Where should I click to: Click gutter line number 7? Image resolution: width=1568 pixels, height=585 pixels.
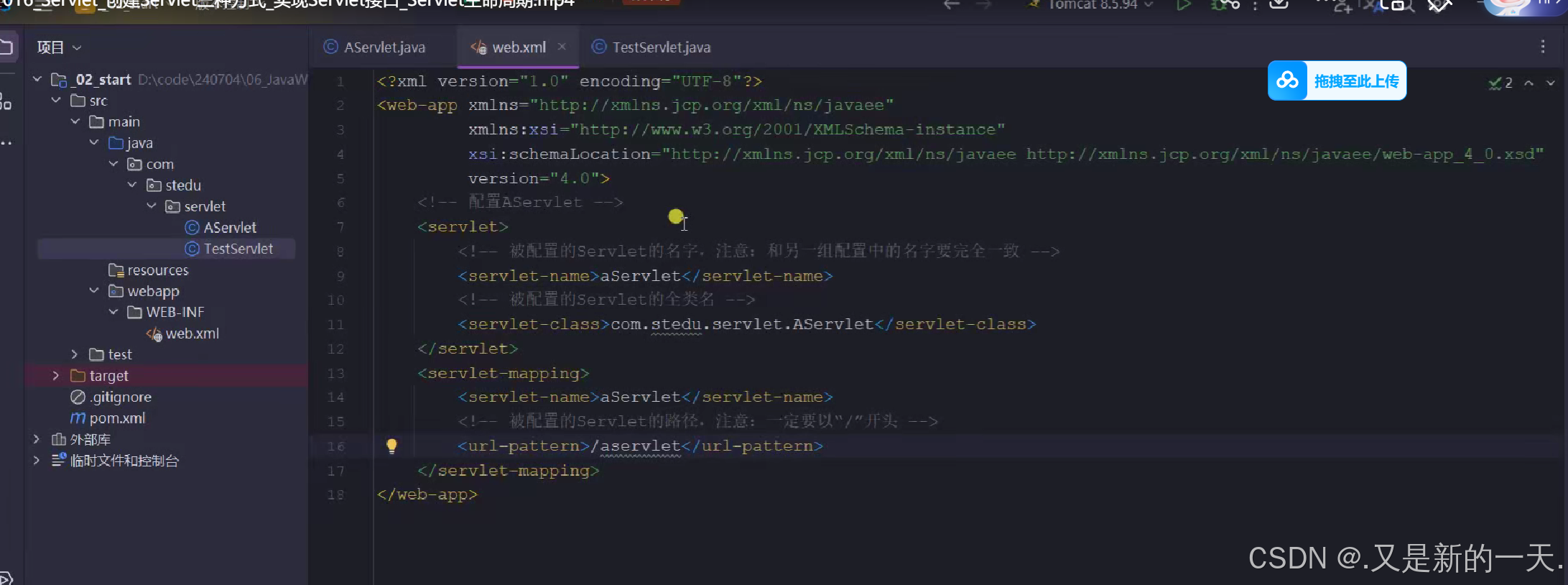(340, 227)
